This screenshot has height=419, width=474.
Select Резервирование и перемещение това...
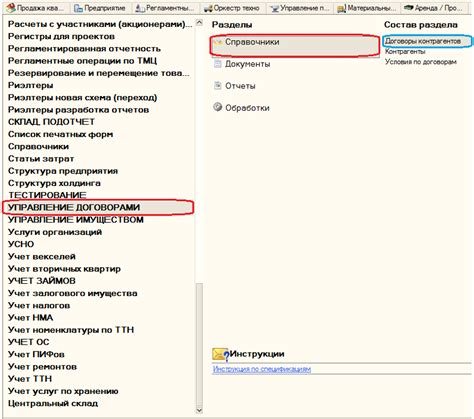pos(99,73)
